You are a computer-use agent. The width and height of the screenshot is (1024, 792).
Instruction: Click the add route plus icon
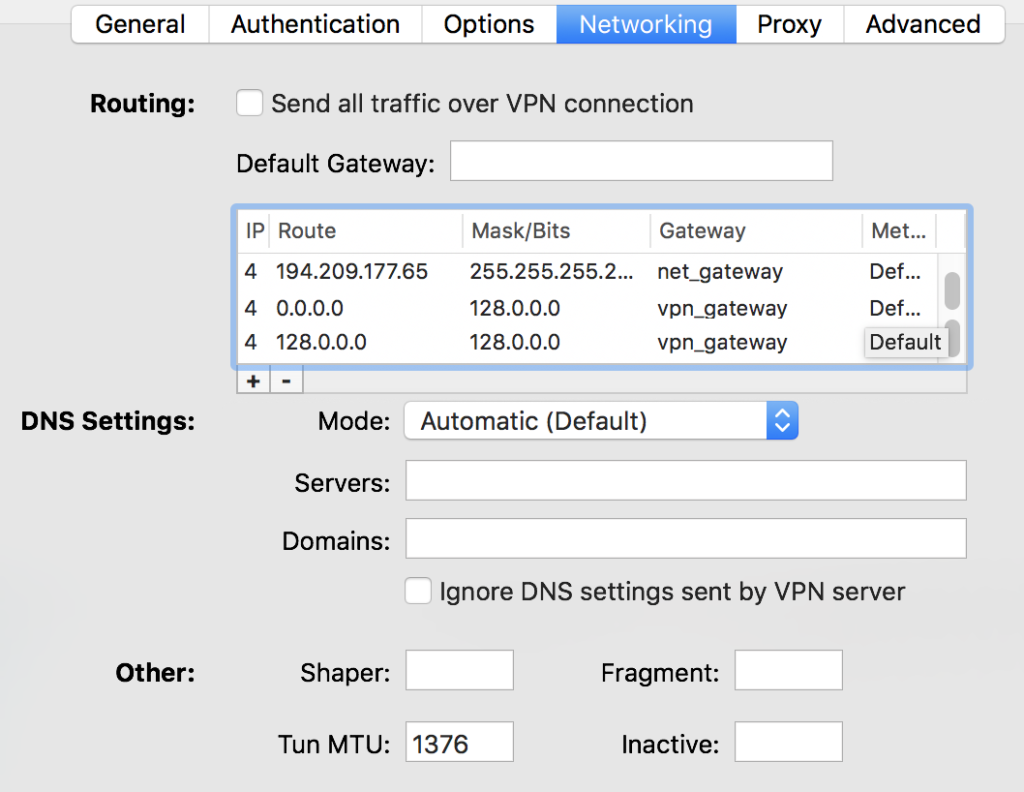(252, 380)
